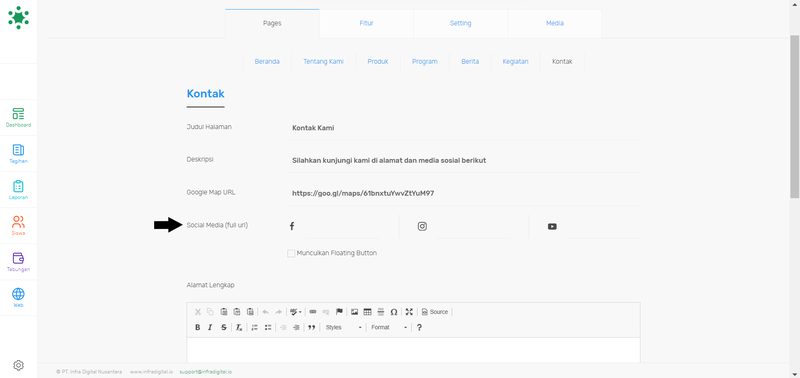
Task: Switch to the Fitur tab
Action: [x=366, y=23]
